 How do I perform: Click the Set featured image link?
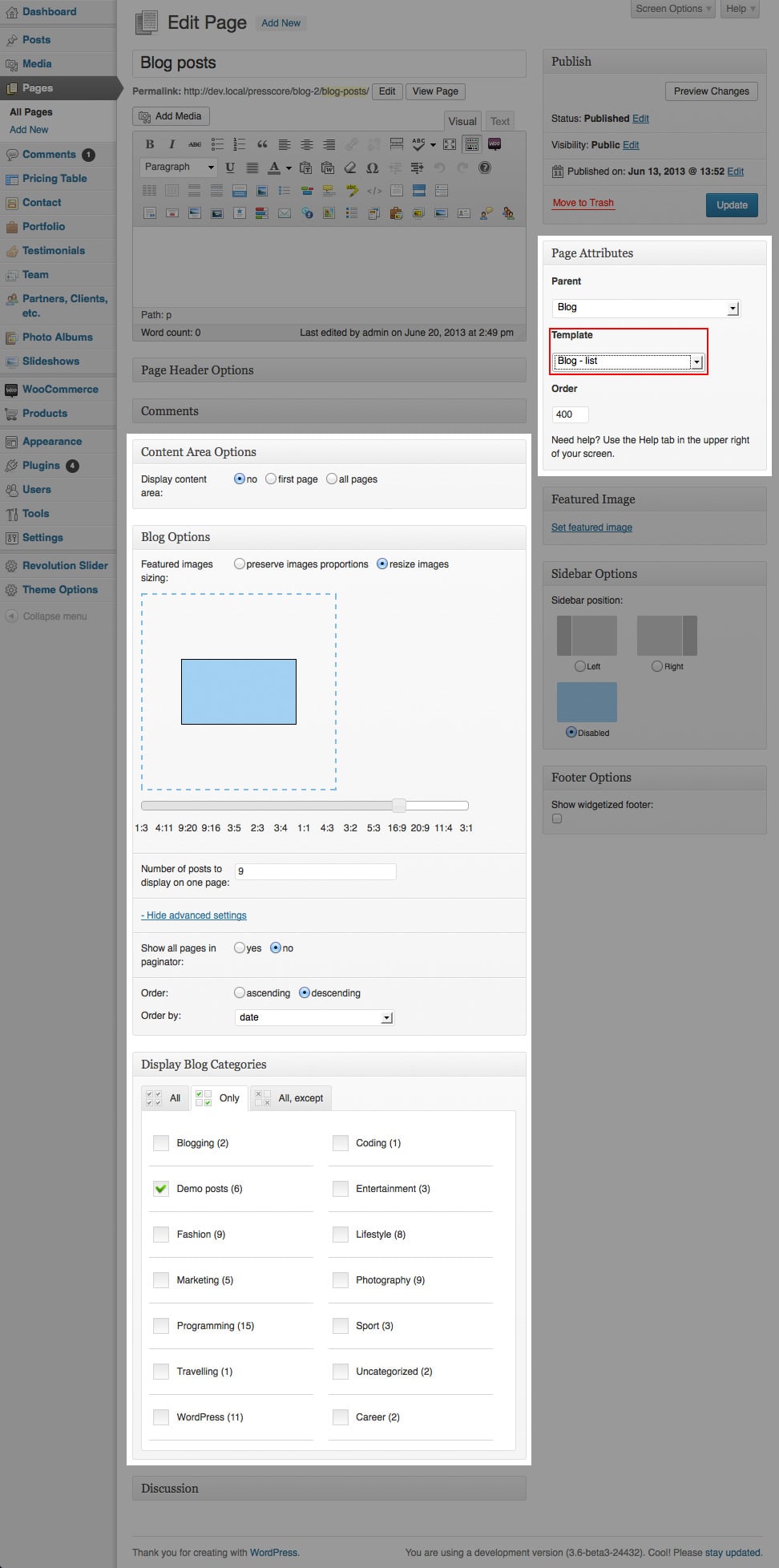pos(591,527)
